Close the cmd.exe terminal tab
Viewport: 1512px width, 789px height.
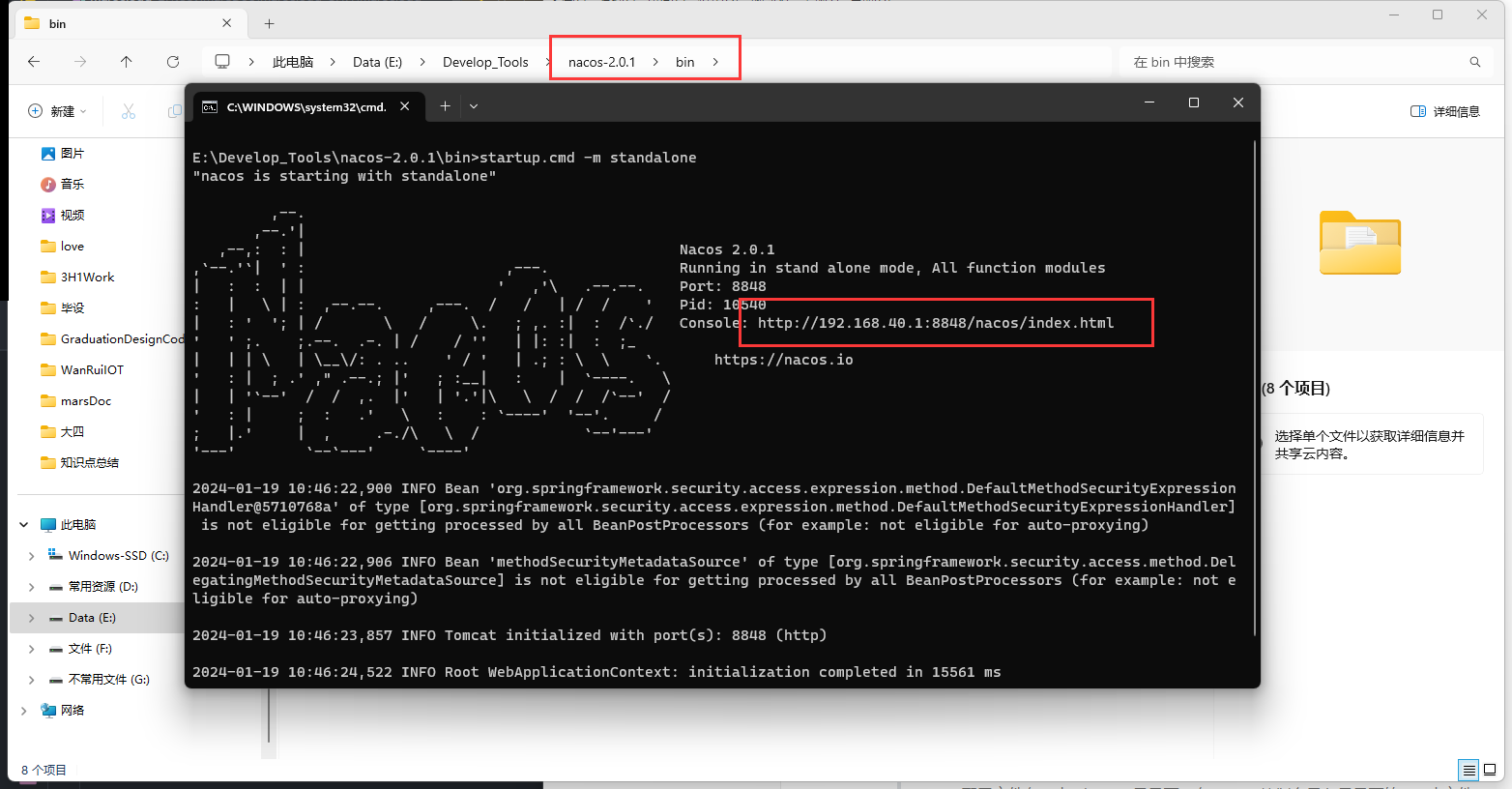click(405, 106)
